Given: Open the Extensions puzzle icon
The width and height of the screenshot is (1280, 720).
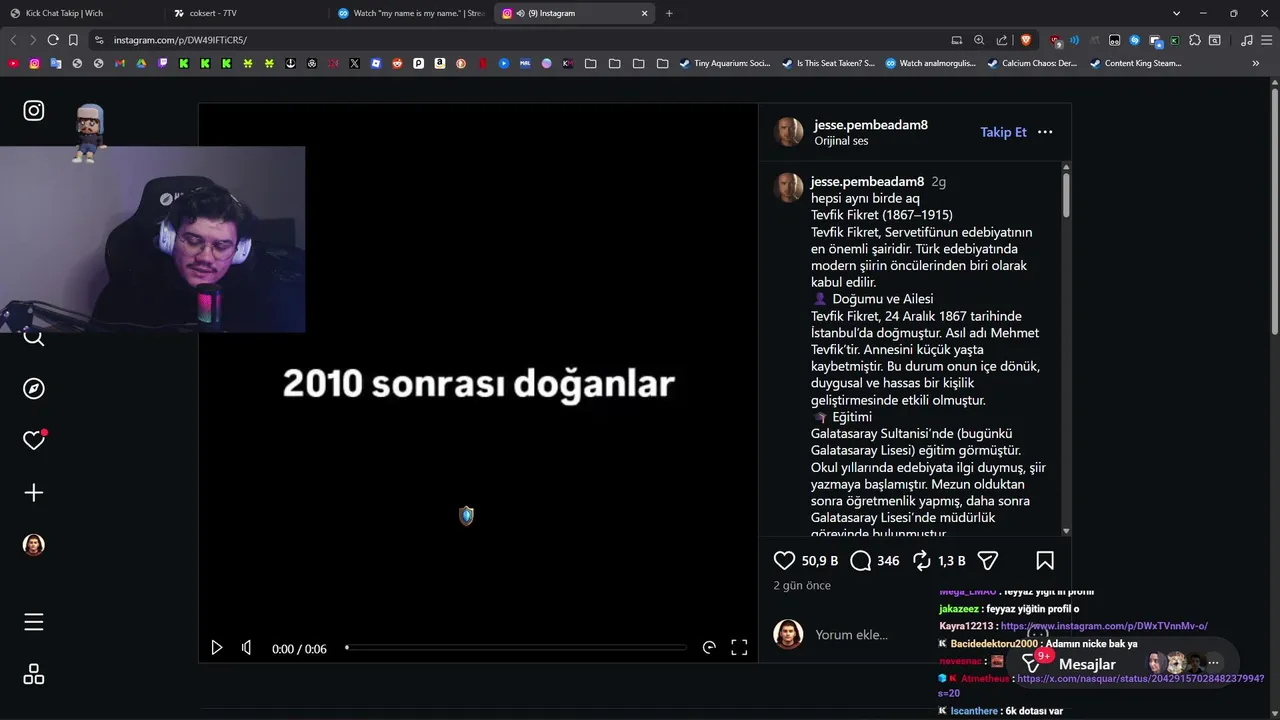Looking at the screenshot, I should coord(1196,40).
